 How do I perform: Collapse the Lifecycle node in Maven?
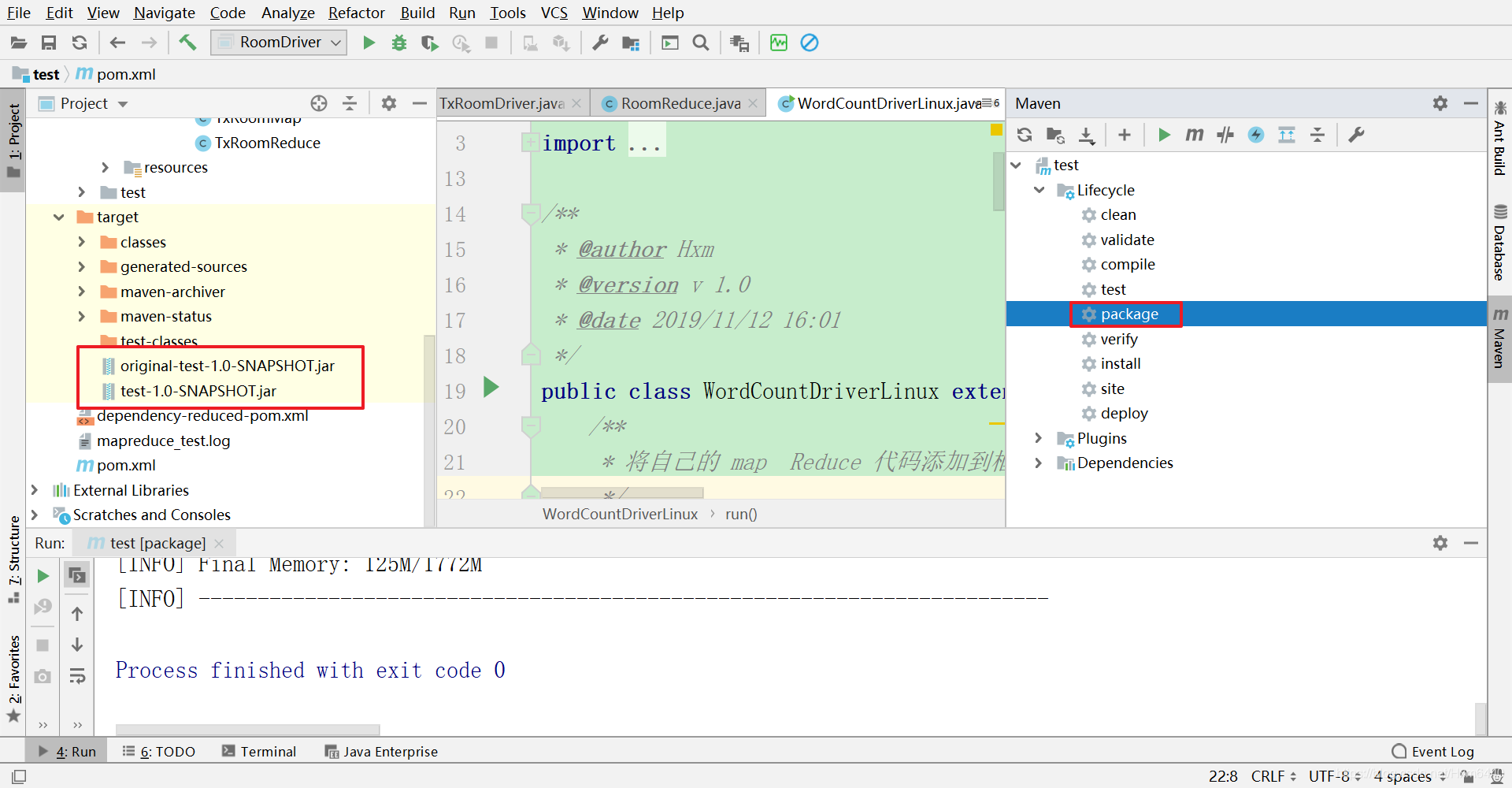pos(1039,190)
